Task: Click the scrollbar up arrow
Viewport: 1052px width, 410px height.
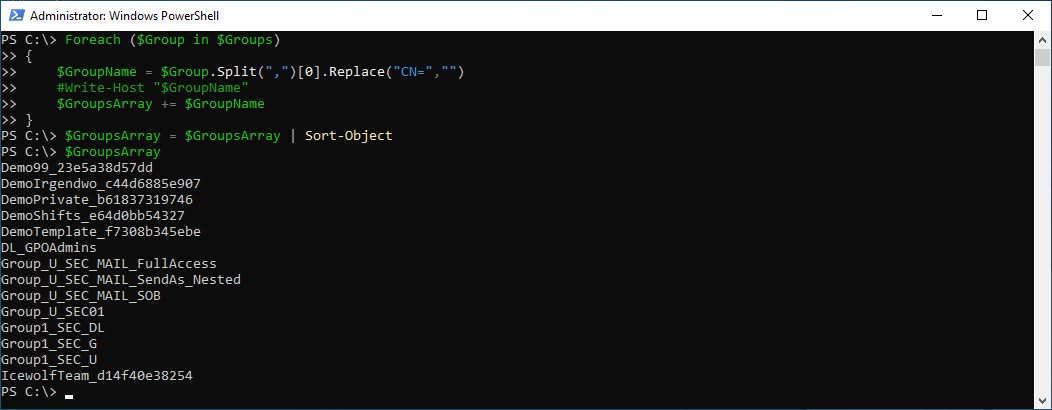Action: point(1042,40)
